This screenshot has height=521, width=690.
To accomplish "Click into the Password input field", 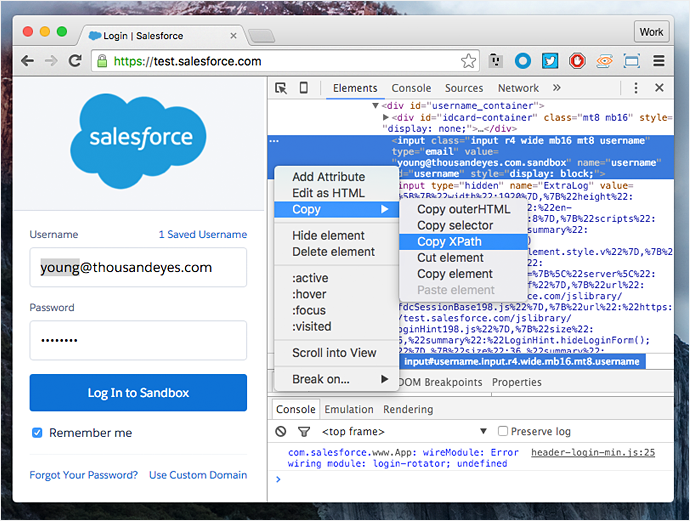I will tap(138, 340).
